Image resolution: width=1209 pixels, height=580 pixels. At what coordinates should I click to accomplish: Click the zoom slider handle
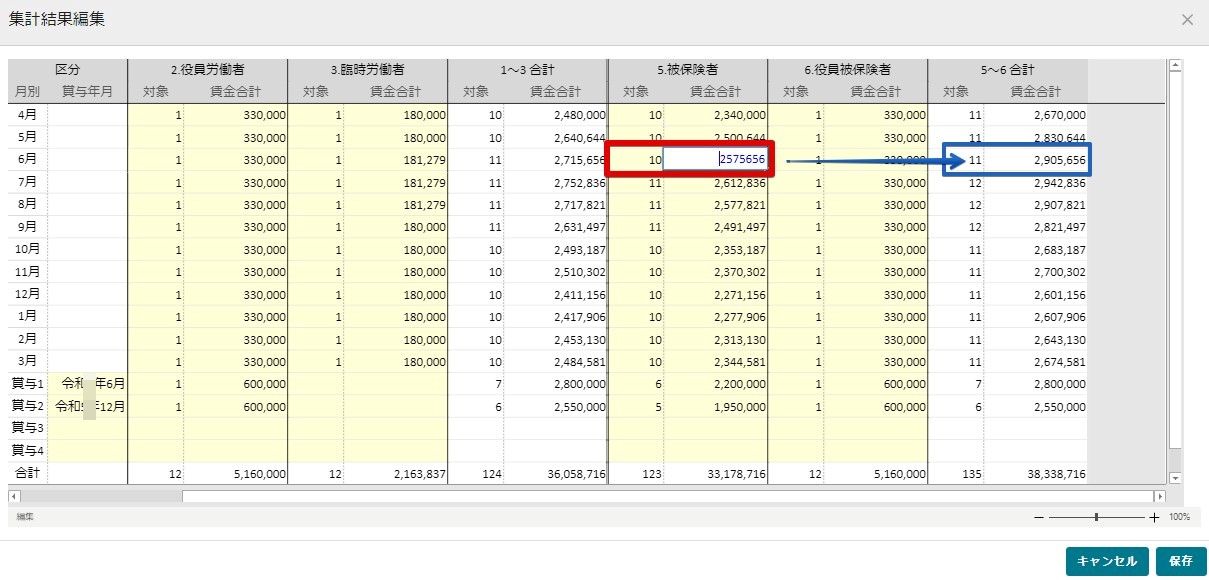(x=1097, y=517)
